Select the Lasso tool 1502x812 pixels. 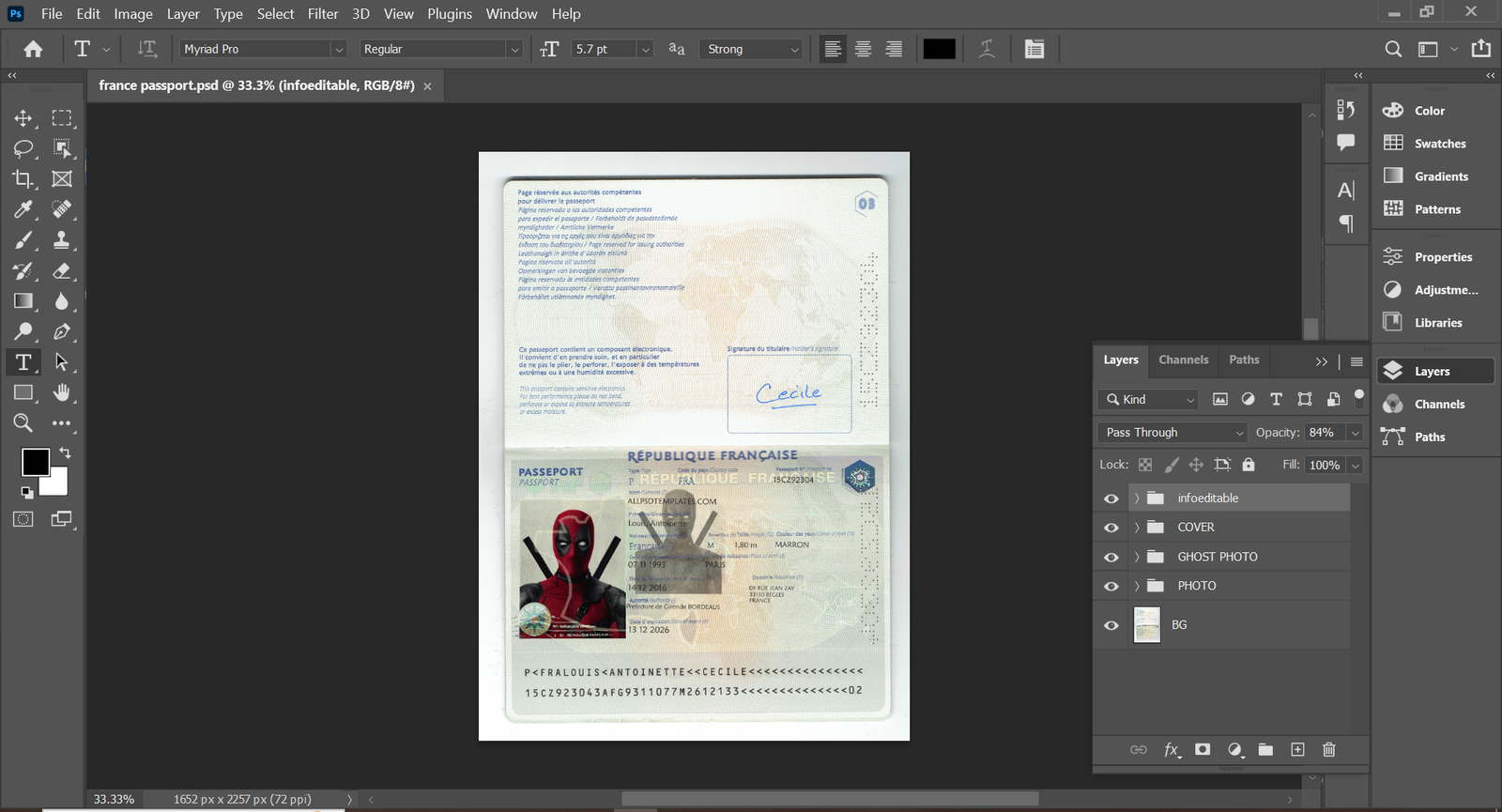23,148
